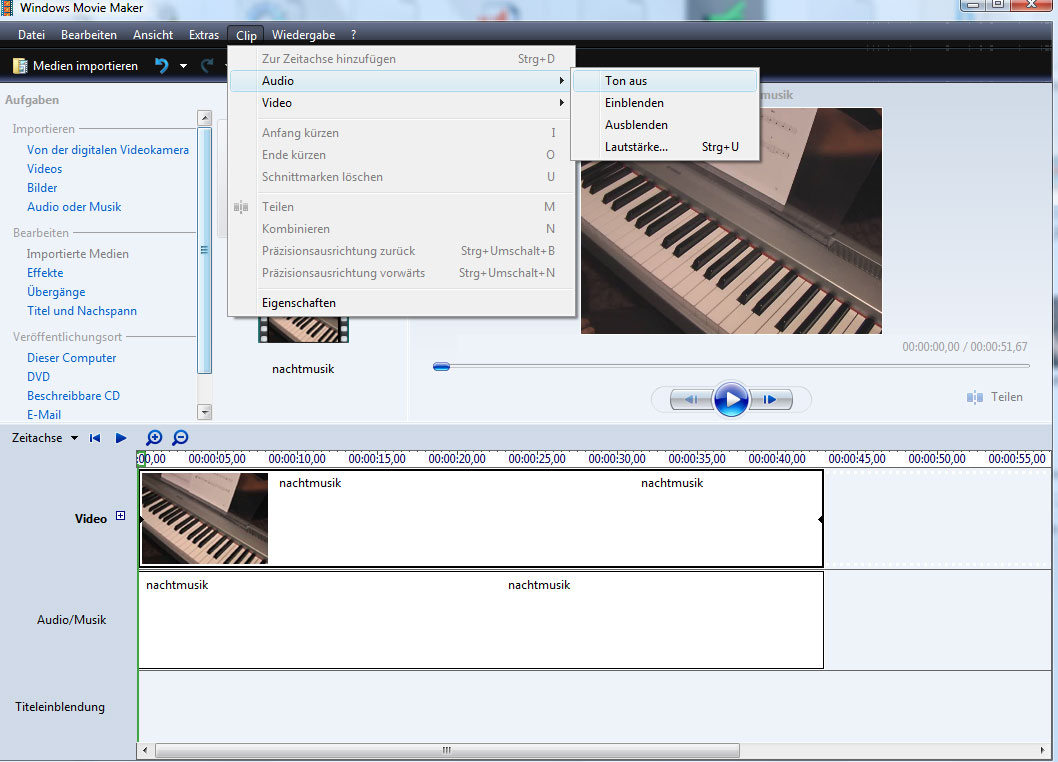Select Ton aus to mute clip audio
The width and height of the screenshot is (1058, 762).
(626, 81)
